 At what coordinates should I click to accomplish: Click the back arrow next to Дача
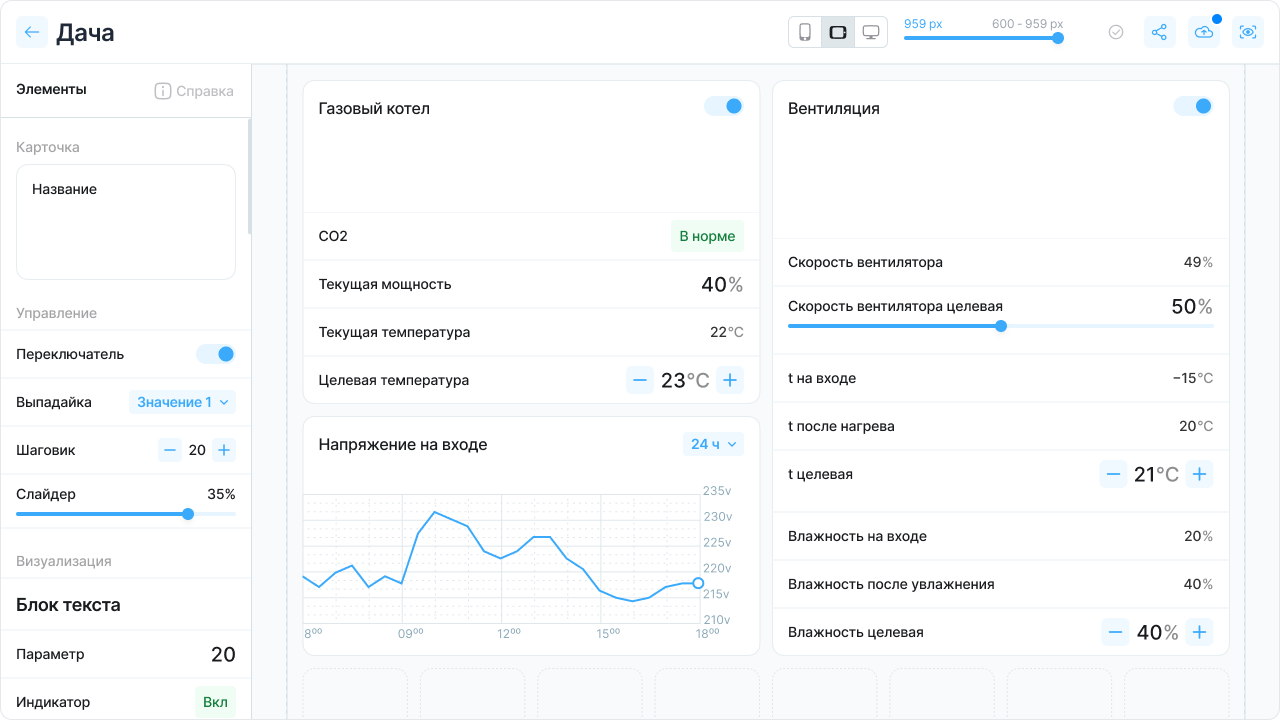coord(32,32)
